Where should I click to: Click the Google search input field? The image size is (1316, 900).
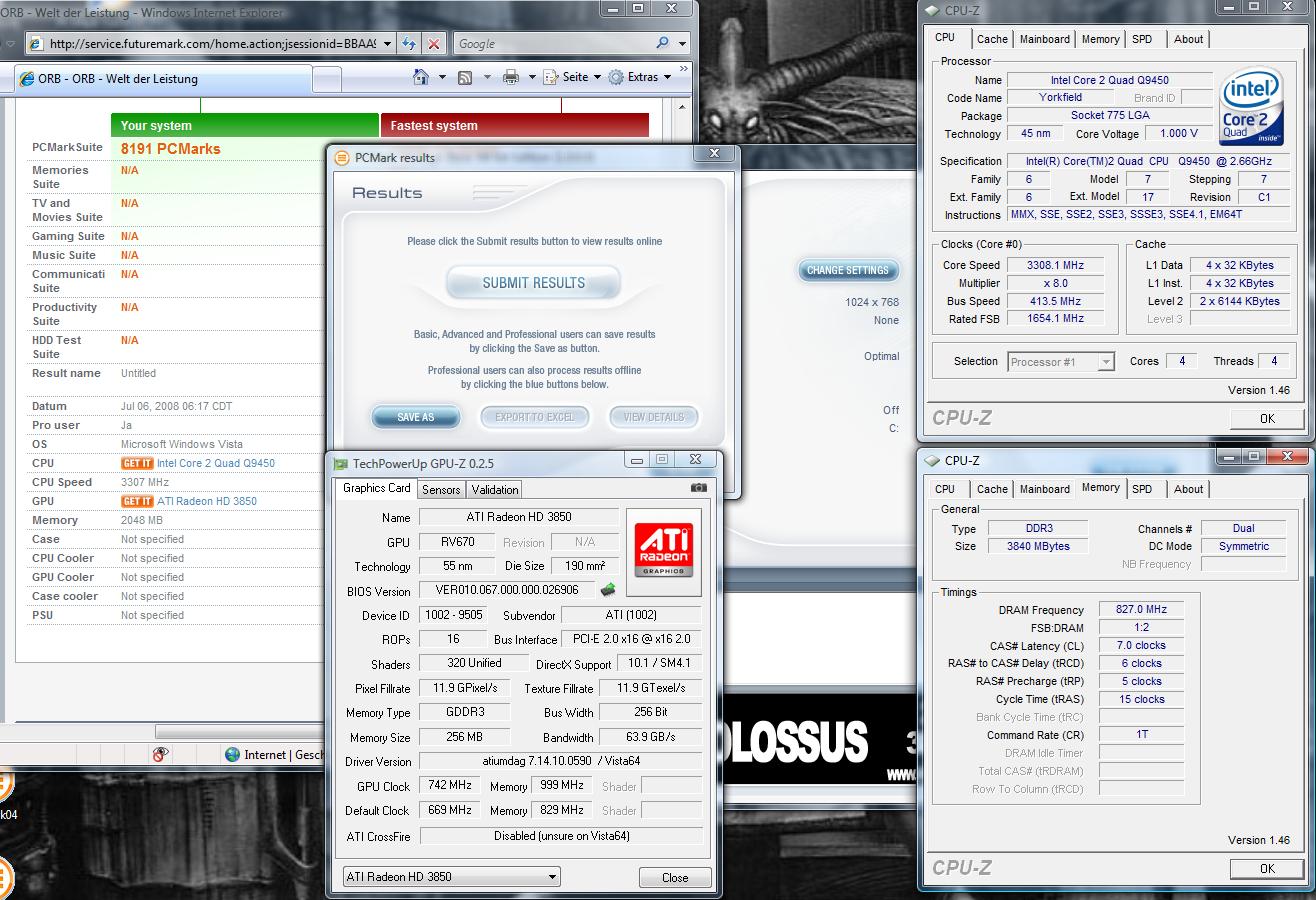[554, 44]
